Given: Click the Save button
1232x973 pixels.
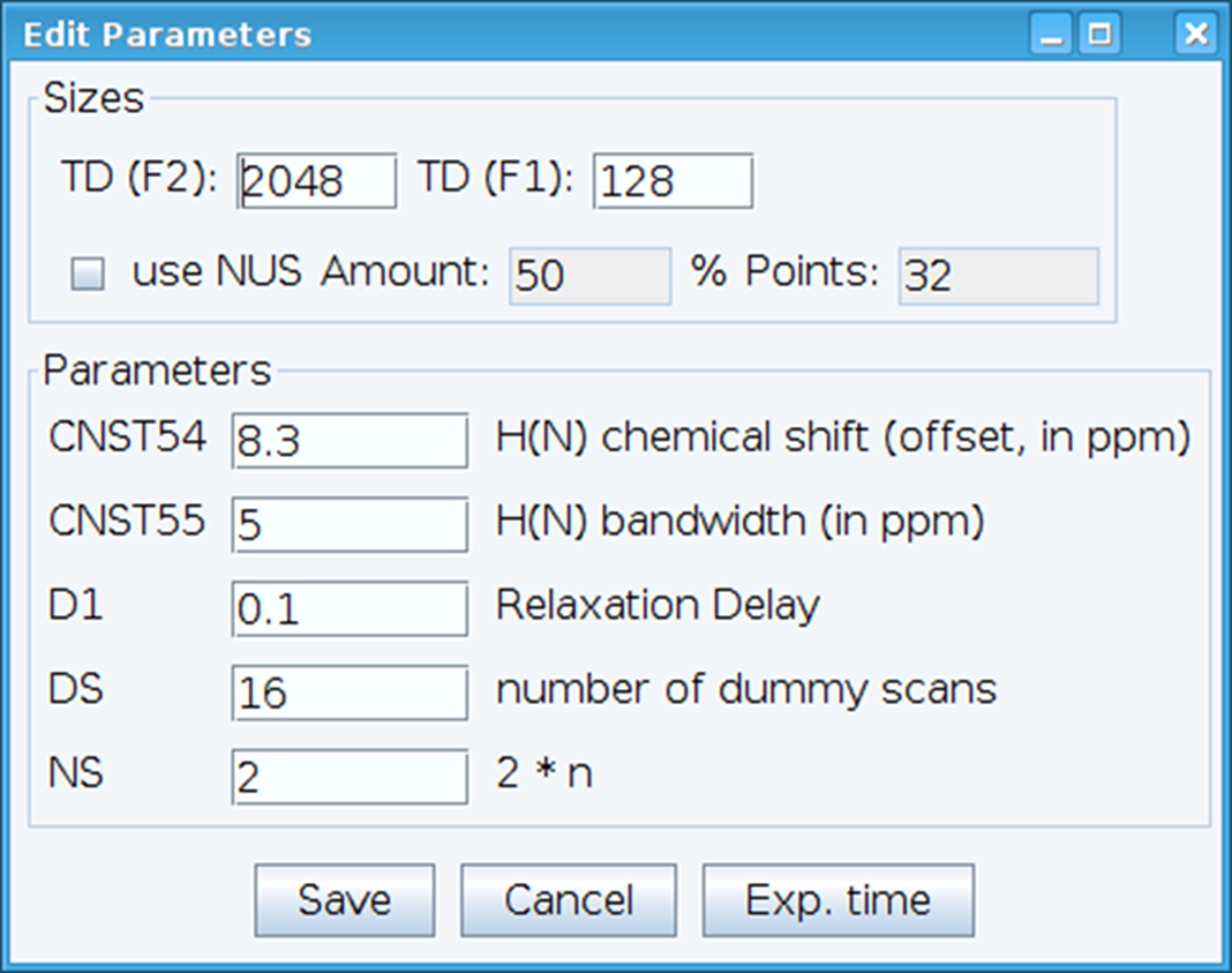Looking at the screenshot, I should coord(345,900).
